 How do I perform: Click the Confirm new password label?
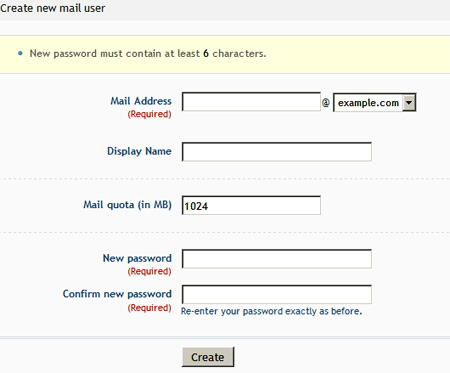point(117,294)
